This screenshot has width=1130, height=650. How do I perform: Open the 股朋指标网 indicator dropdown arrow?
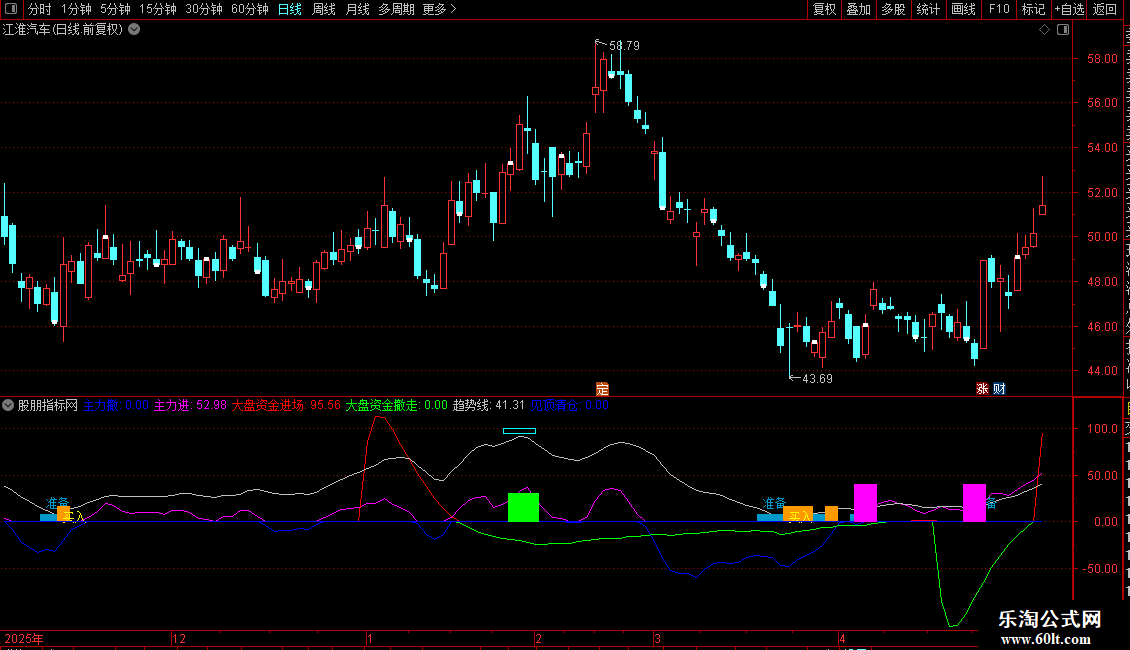point(8,405)
